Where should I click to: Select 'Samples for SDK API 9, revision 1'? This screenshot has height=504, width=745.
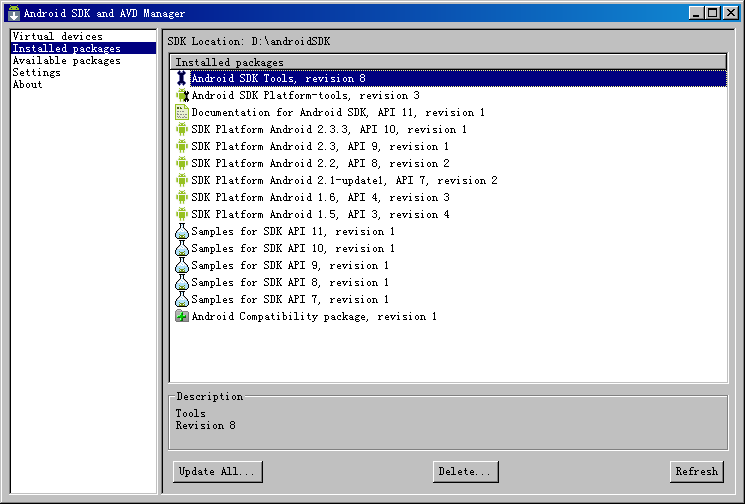tap(448, 266)
